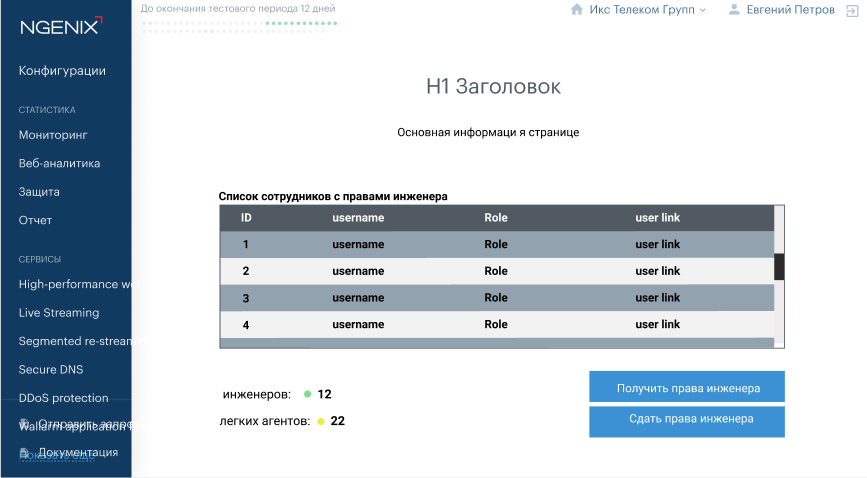Click the Role cell in row 1
Image resolution: width=867 pixels, height=478 pixels.
coord(496,245)
